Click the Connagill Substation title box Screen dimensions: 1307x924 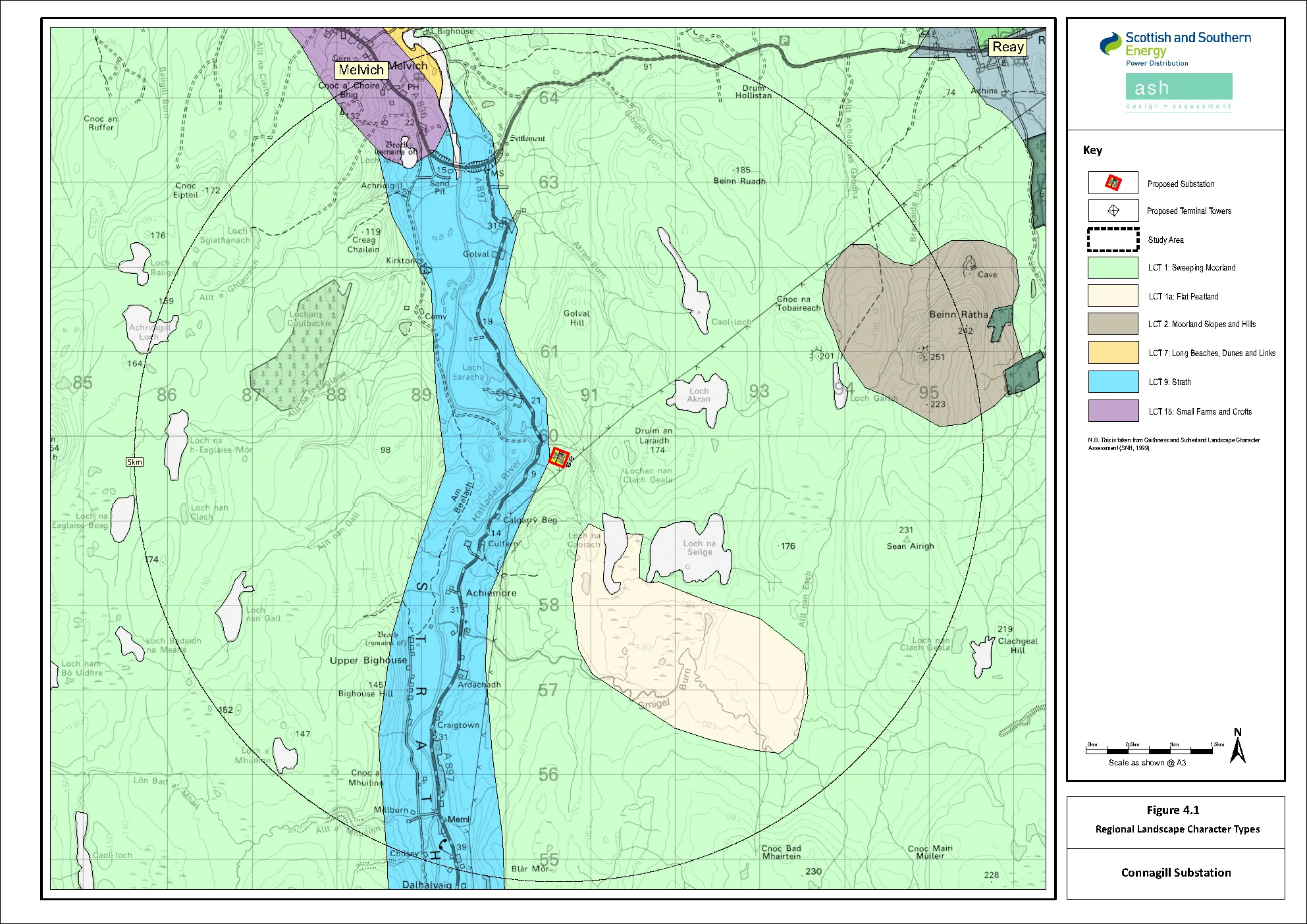click(x=1175, y=873)
